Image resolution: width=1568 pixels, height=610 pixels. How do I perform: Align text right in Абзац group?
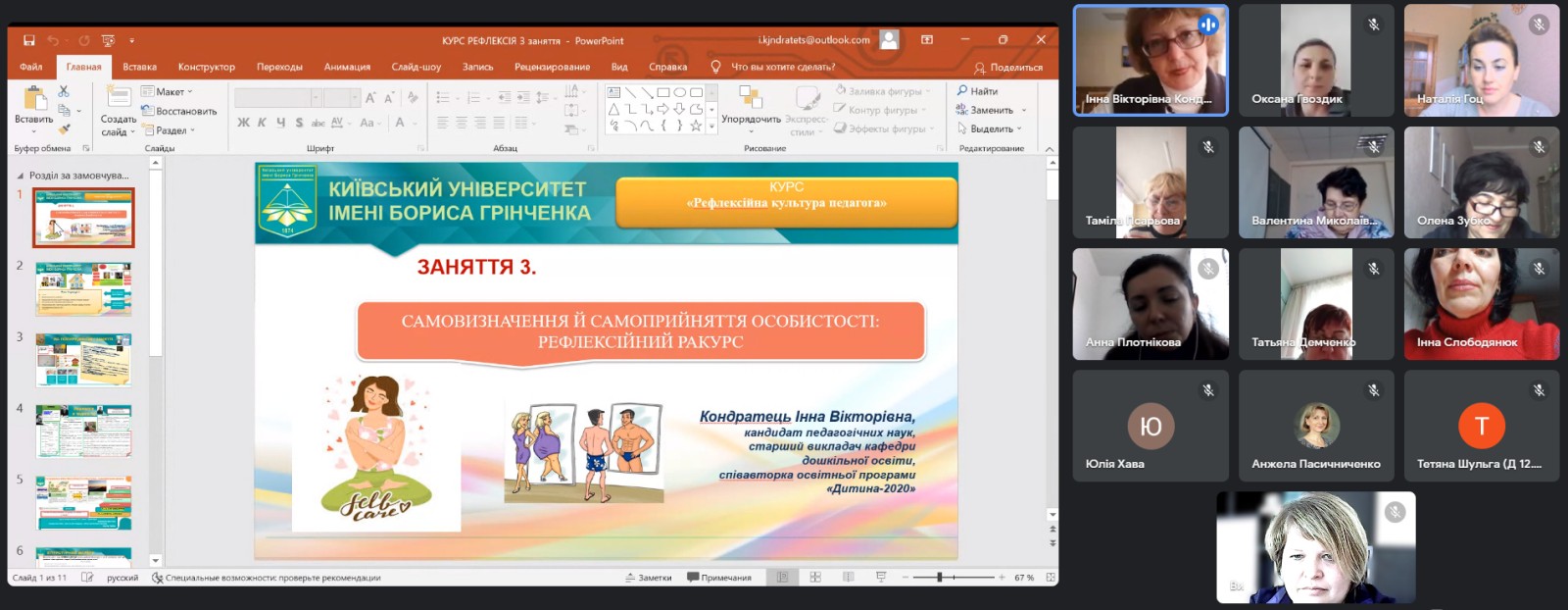[480, 123]
